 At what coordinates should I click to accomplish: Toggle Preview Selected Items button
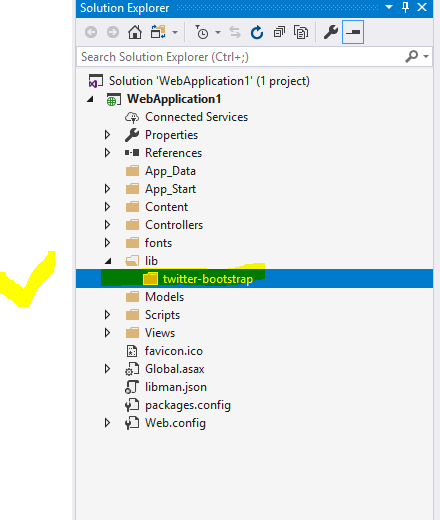[353, 32]
